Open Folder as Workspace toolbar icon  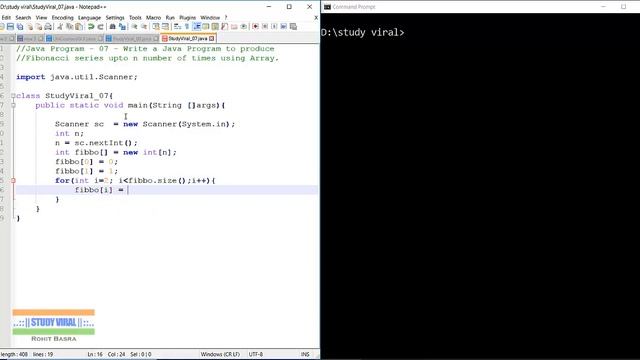(x=234, y=27)
